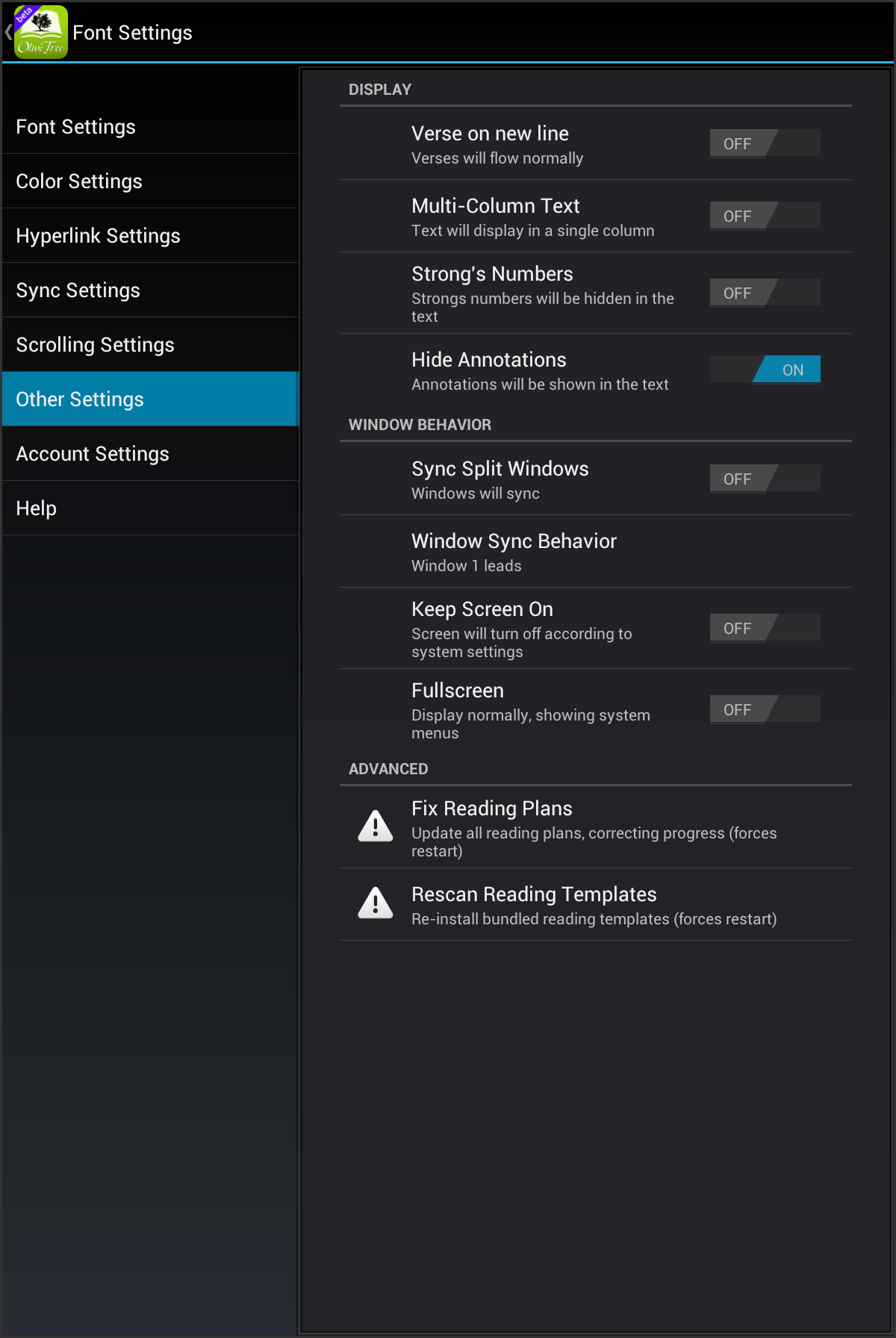Tap the DISPLAY section header
Viewport: 896px width, 1338px height.
point(380,90)
